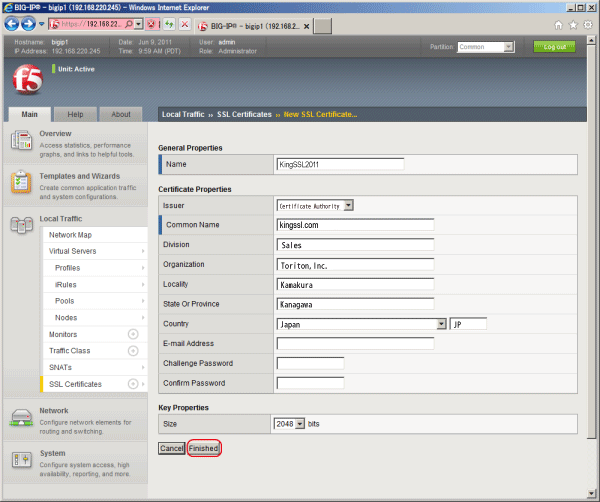
Task: Click the plus icon next to Traffic Class
Action: 133,351
